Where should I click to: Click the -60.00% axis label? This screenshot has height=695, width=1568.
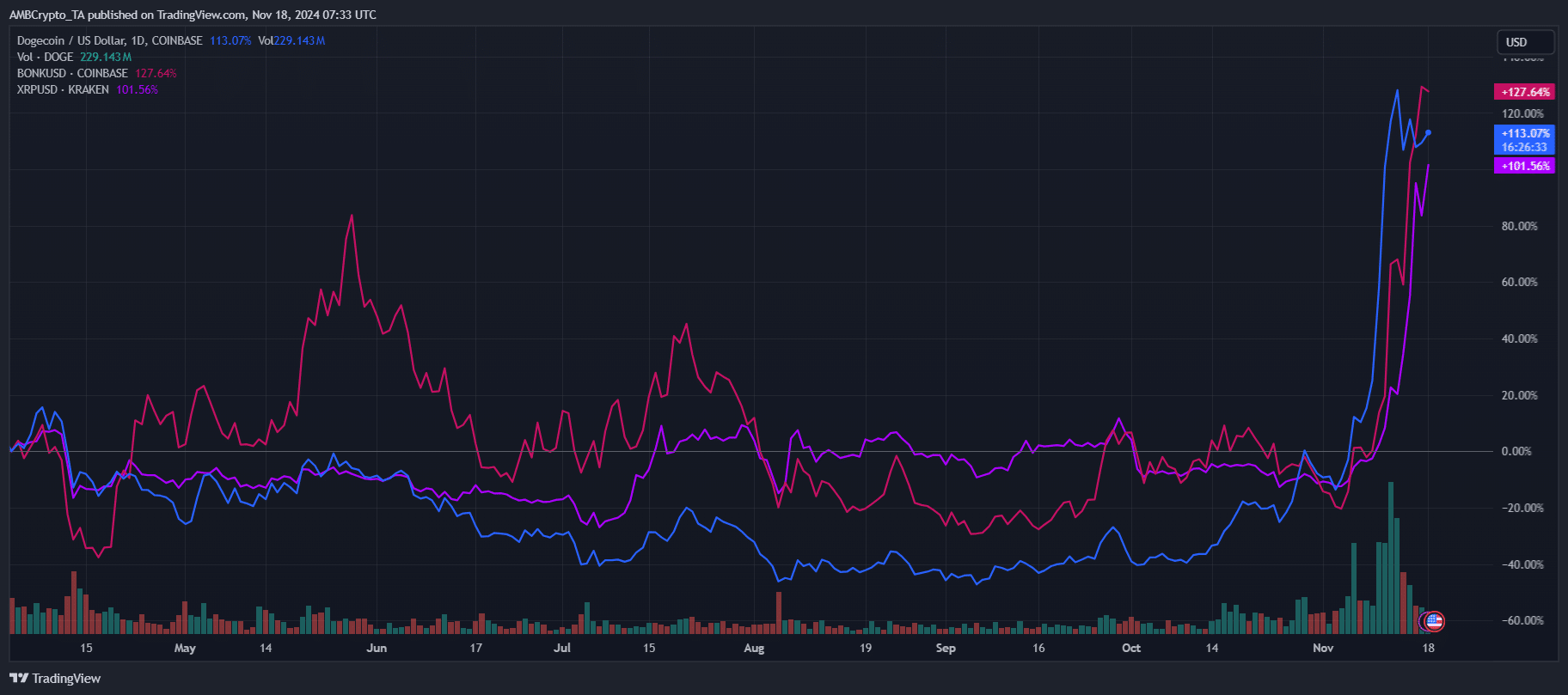pyautogui.click(x=1522, y=620)
